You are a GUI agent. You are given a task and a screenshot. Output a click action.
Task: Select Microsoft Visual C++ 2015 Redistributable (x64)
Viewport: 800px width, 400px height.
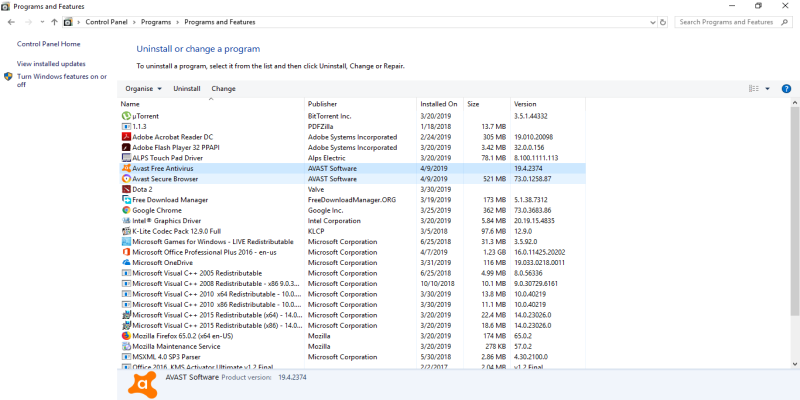(x=352, y=315)
